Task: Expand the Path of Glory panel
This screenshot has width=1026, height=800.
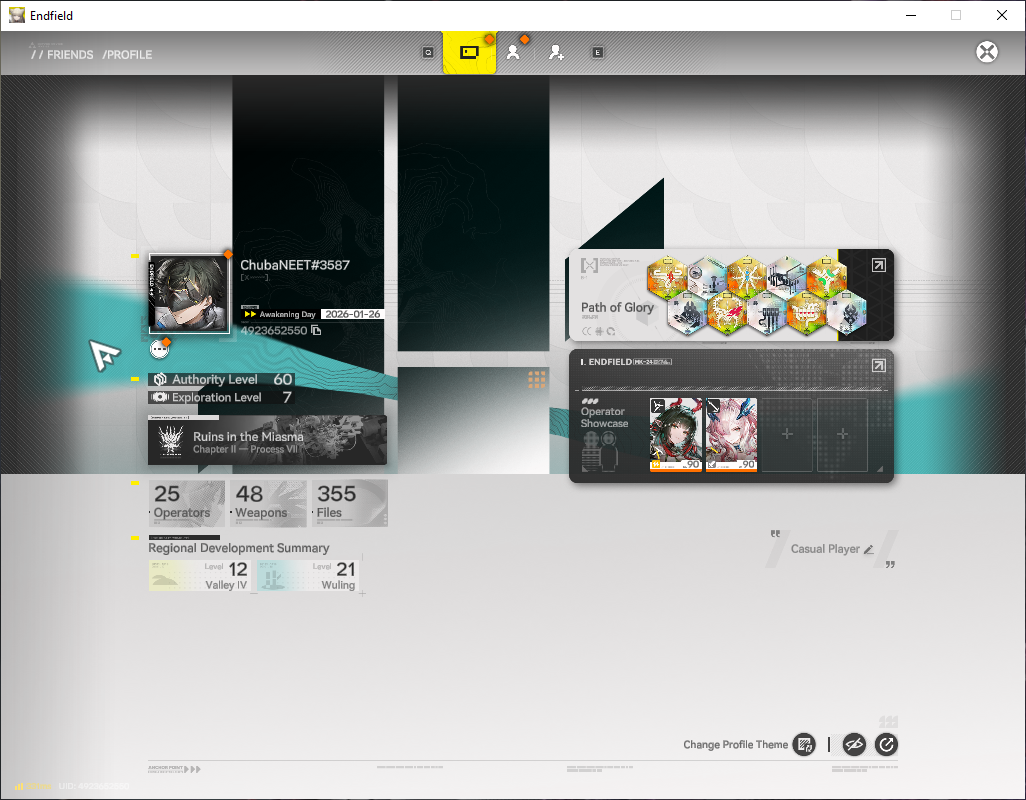Action: pyautogui.click(x=879, y=265)
